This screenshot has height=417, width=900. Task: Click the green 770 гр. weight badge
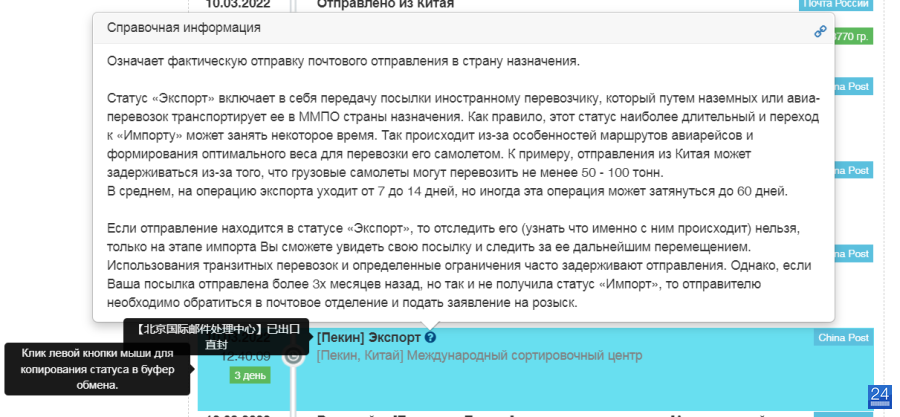(x=854, y=37)
